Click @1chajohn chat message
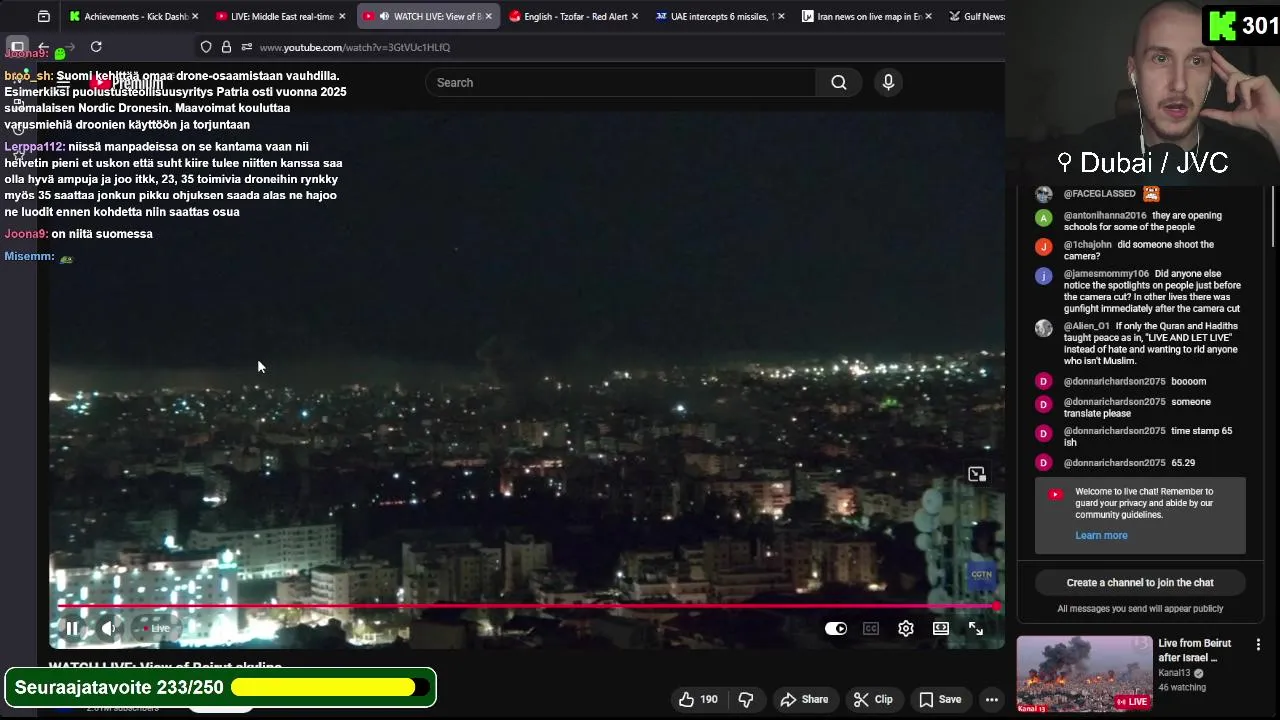Screen dimensions: 1280x720 1139,250
